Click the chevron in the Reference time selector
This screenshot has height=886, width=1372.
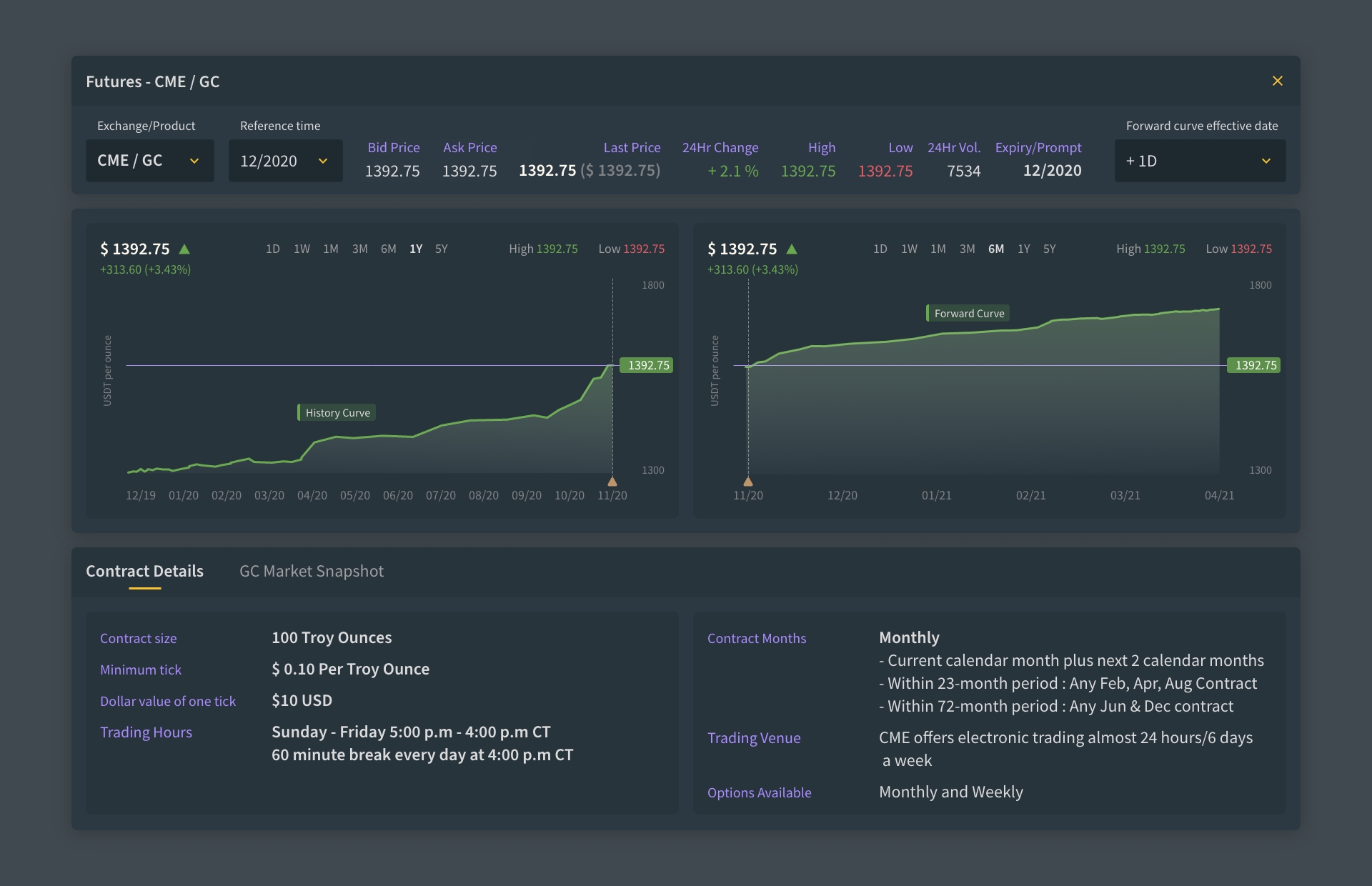323,161
